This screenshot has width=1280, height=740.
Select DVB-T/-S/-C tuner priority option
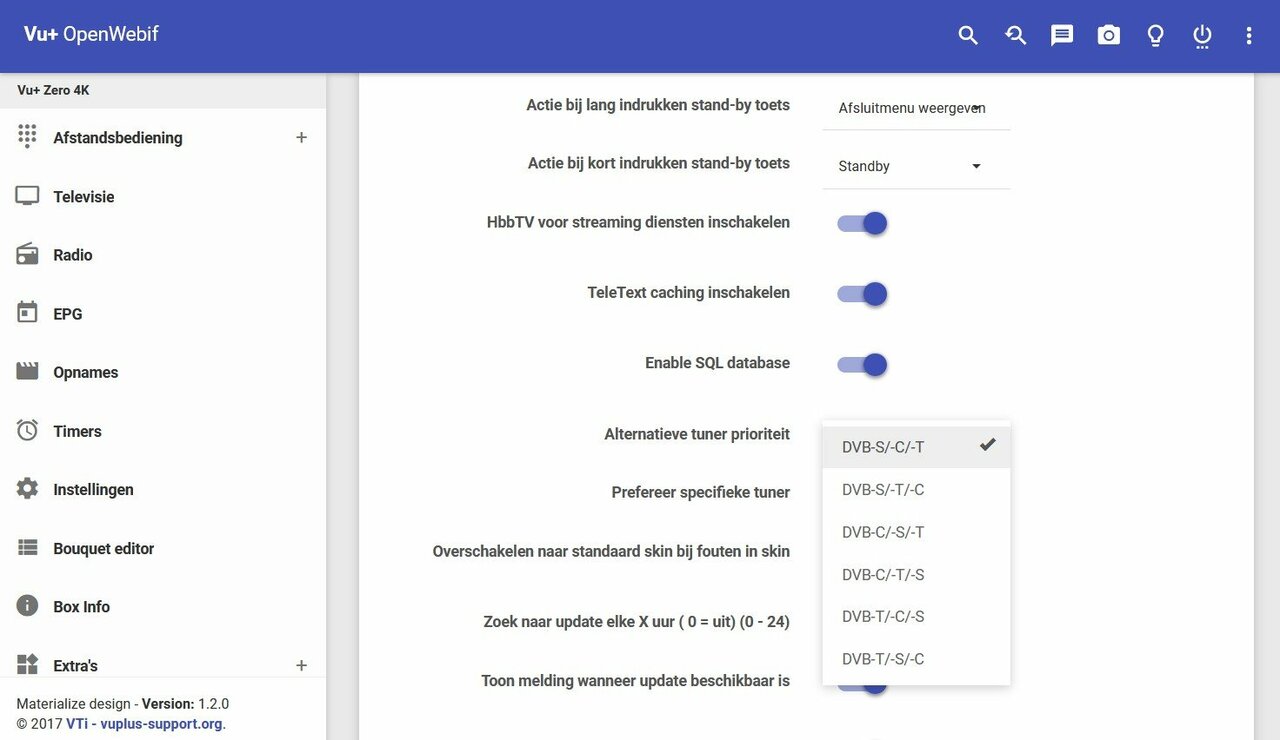click(x=883, y=658)
